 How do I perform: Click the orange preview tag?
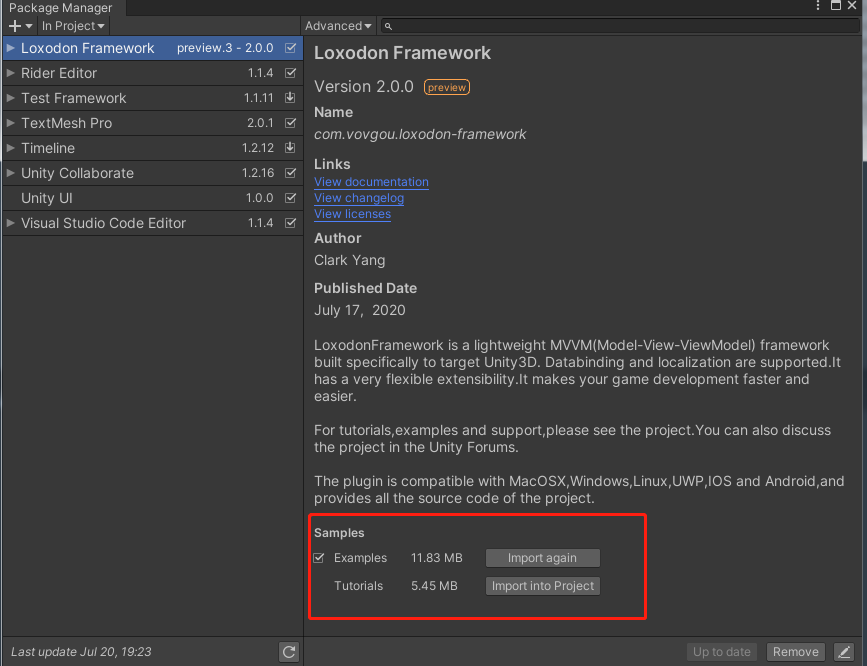pos(447,87)
